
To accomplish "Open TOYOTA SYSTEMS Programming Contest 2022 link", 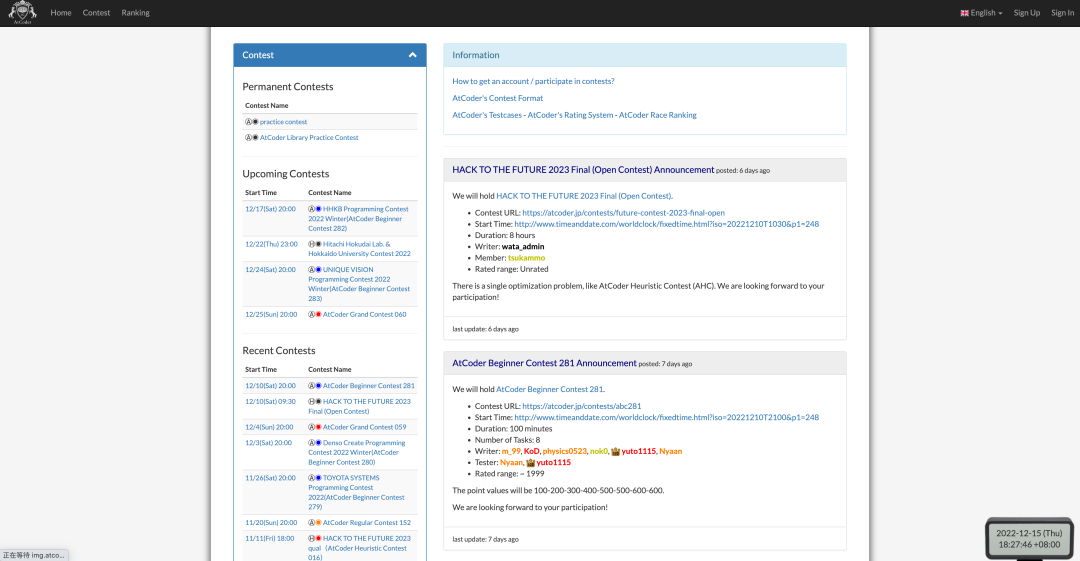I will [356, 492].
